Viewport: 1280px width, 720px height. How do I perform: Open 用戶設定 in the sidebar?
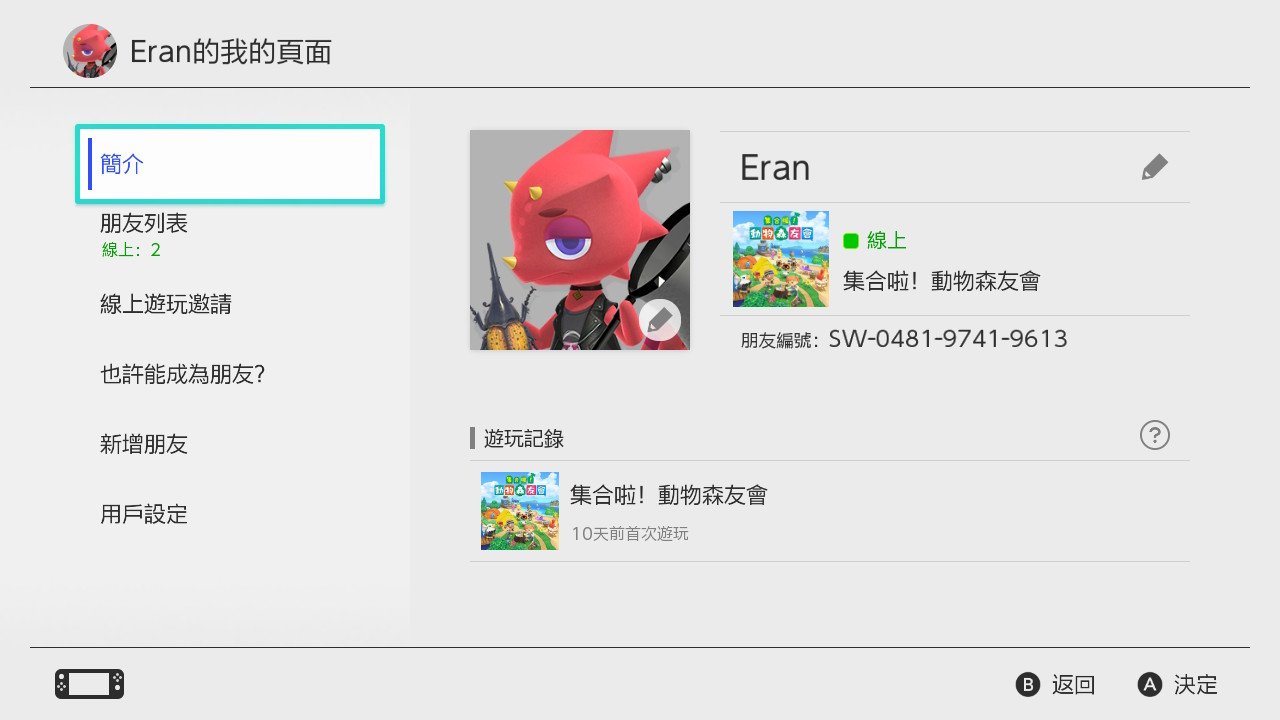tap(230, 514)
